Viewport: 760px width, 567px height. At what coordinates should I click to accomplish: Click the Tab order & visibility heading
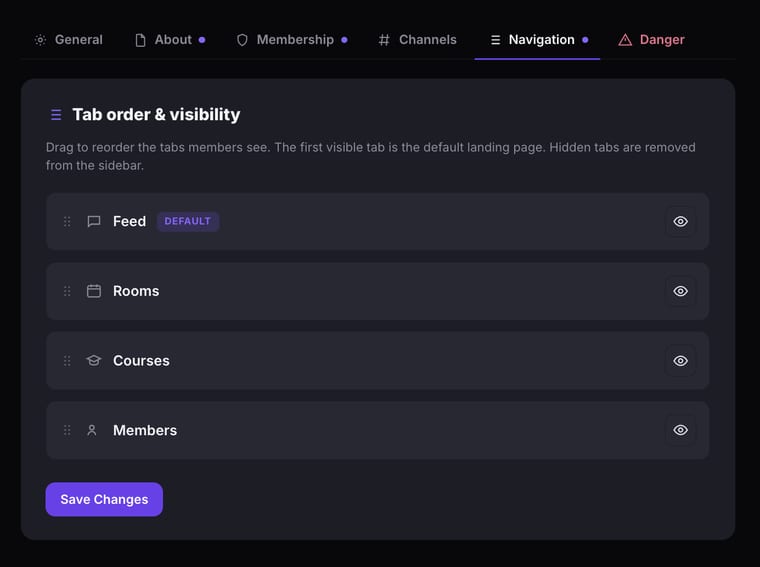coord(156,115)
